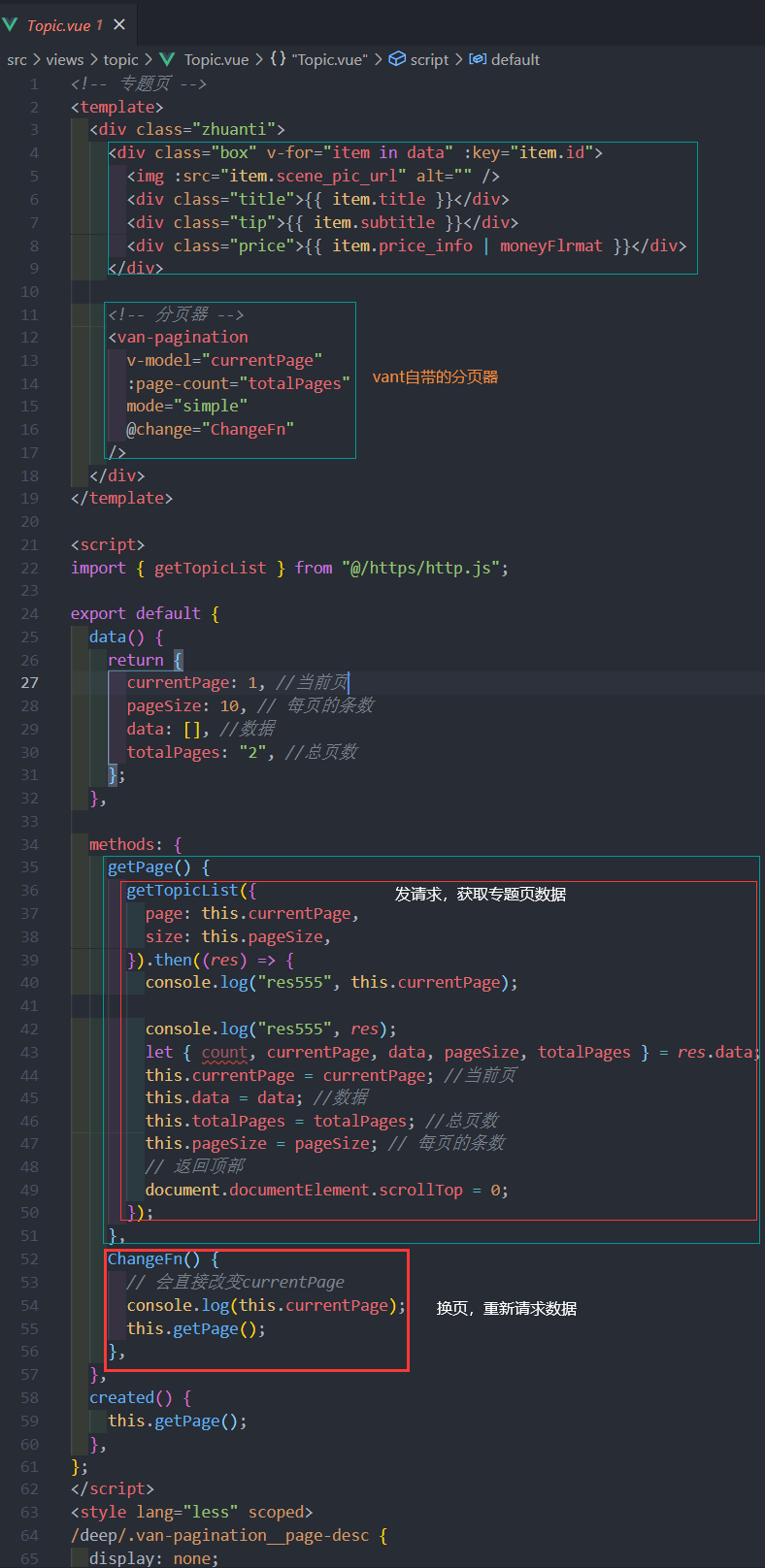Open the src breadcrumb segment
Screen dimensions: 765x1568
coord(17,59)
